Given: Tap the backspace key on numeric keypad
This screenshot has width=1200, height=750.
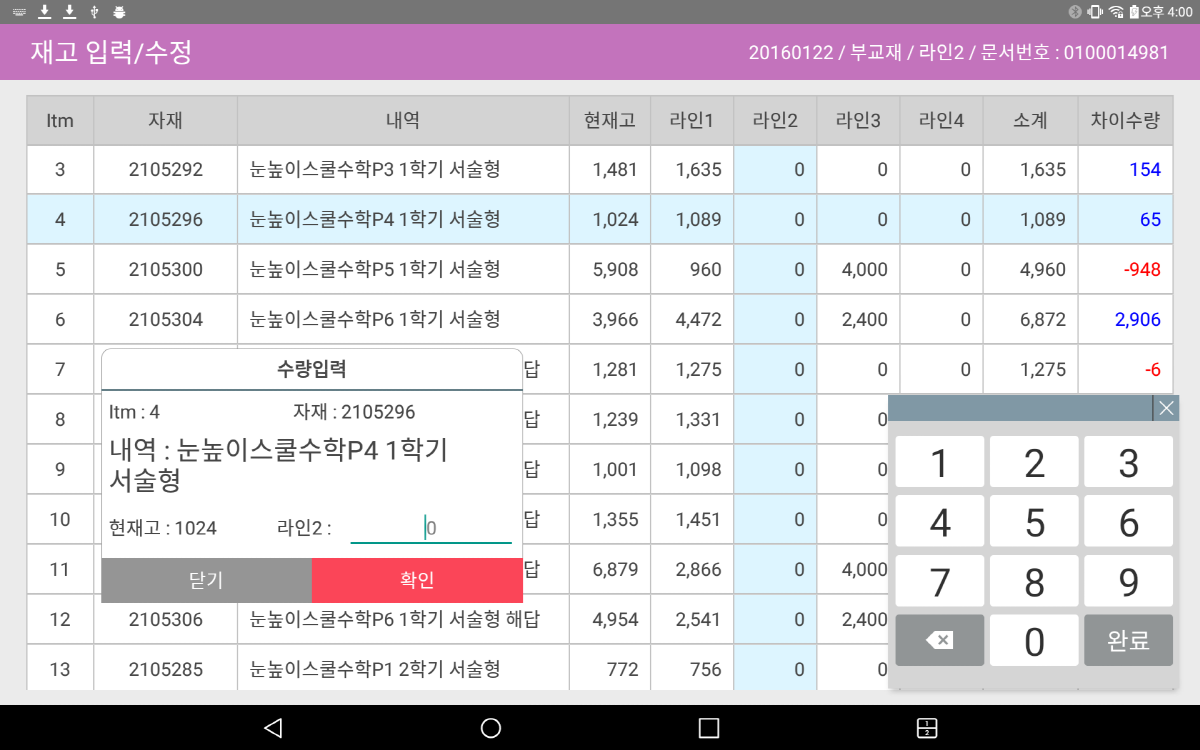Looking at the screenshot, I should 939,640.
